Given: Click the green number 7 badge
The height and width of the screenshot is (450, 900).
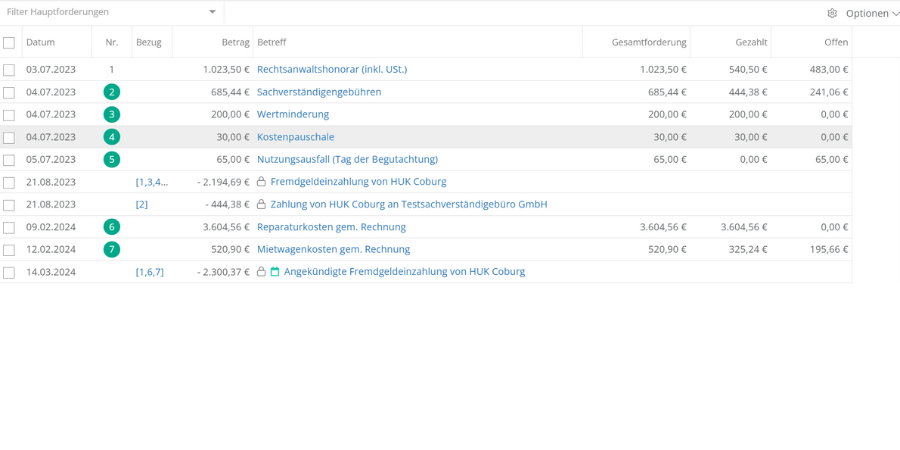Looking at the screenshot, I should coord(111,249).
